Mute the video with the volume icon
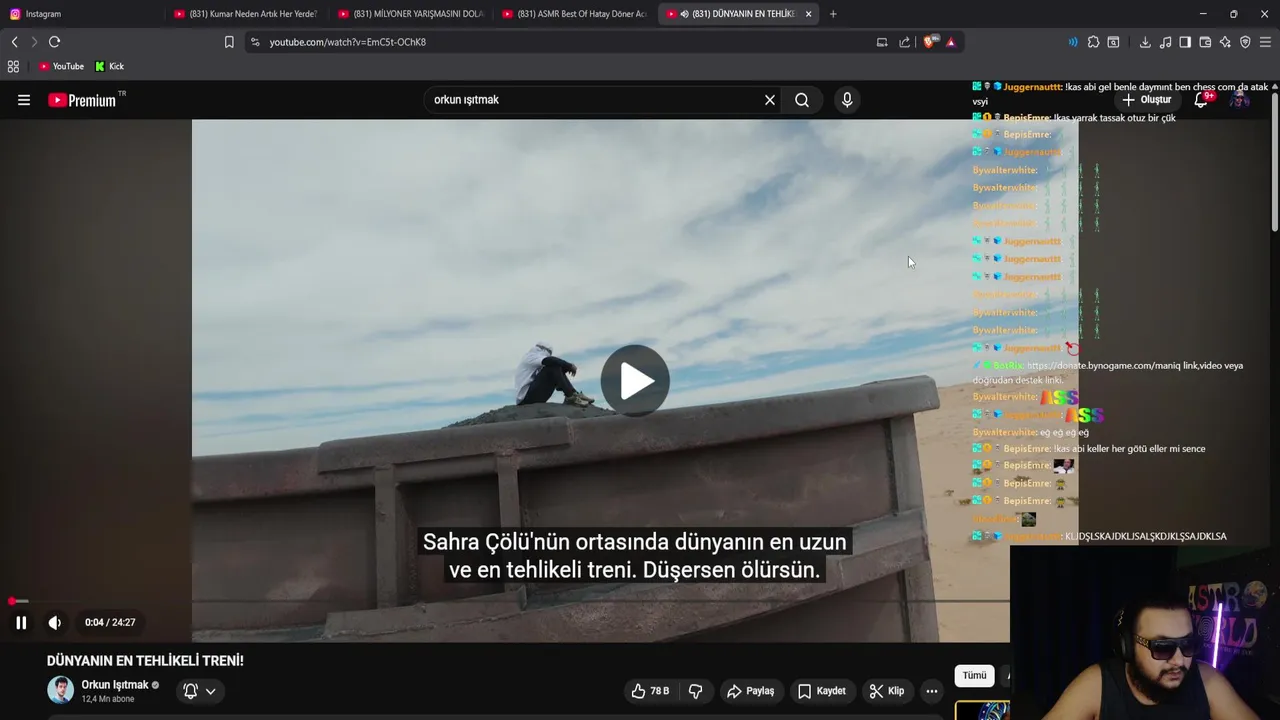This screenshot has height=720, width=1280. coord(55,622)
